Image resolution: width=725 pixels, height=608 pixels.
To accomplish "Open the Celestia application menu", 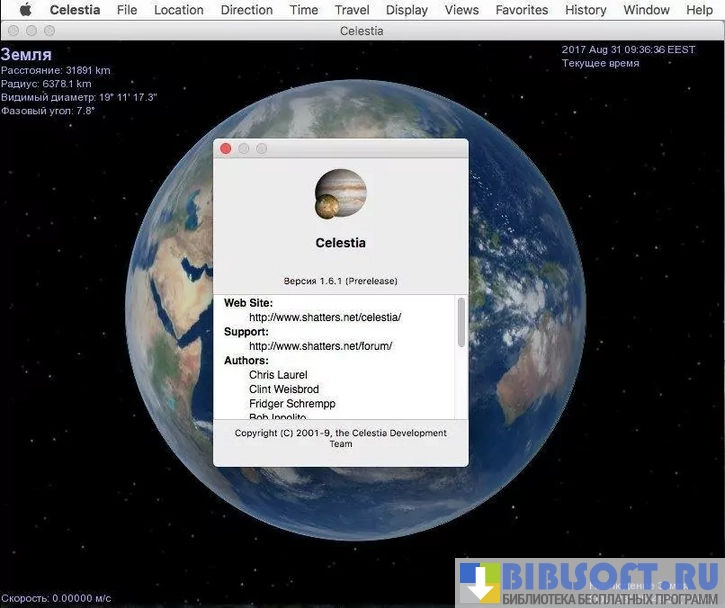I will (75, 10).
